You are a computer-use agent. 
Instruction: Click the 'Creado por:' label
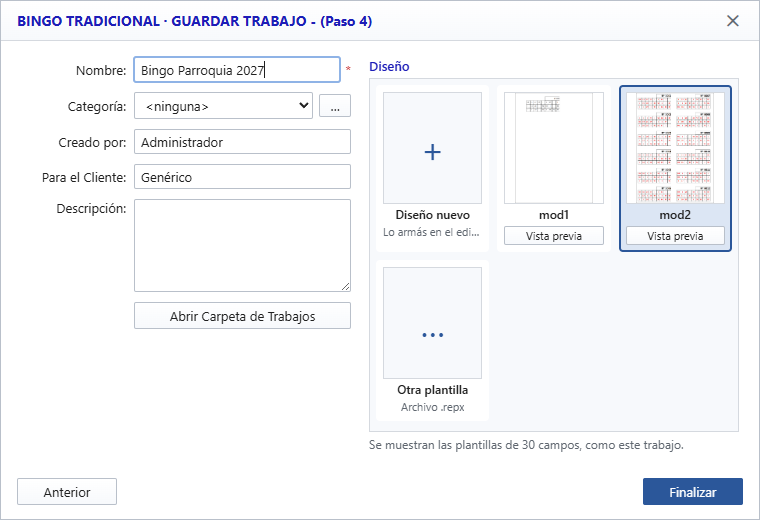point(92,142)
